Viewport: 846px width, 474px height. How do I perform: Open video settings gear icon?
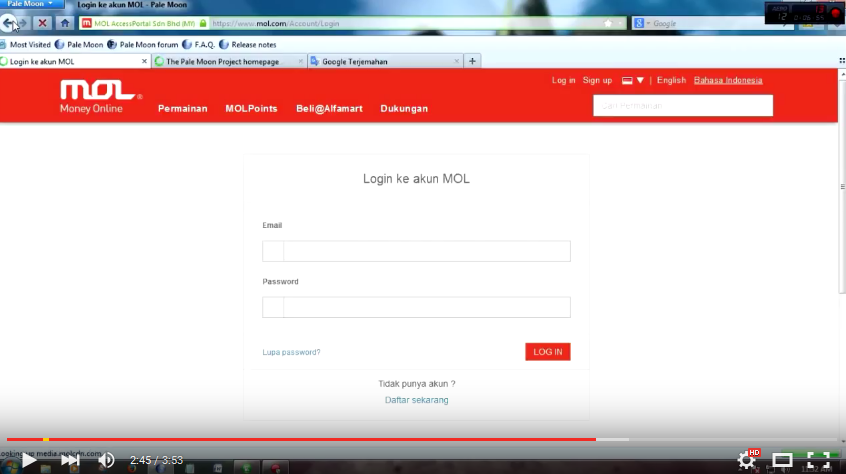tap(747, 460)
